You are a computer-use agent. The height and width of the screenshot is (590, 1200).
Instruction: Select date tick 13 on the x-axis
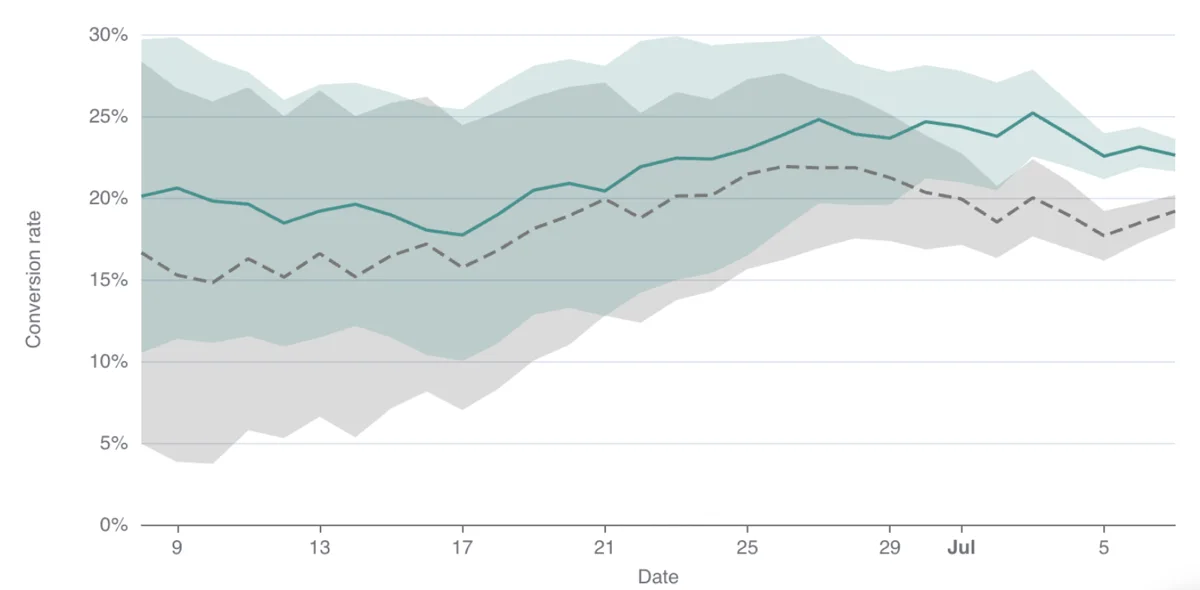pyautogui.click(x=320, y=548)
